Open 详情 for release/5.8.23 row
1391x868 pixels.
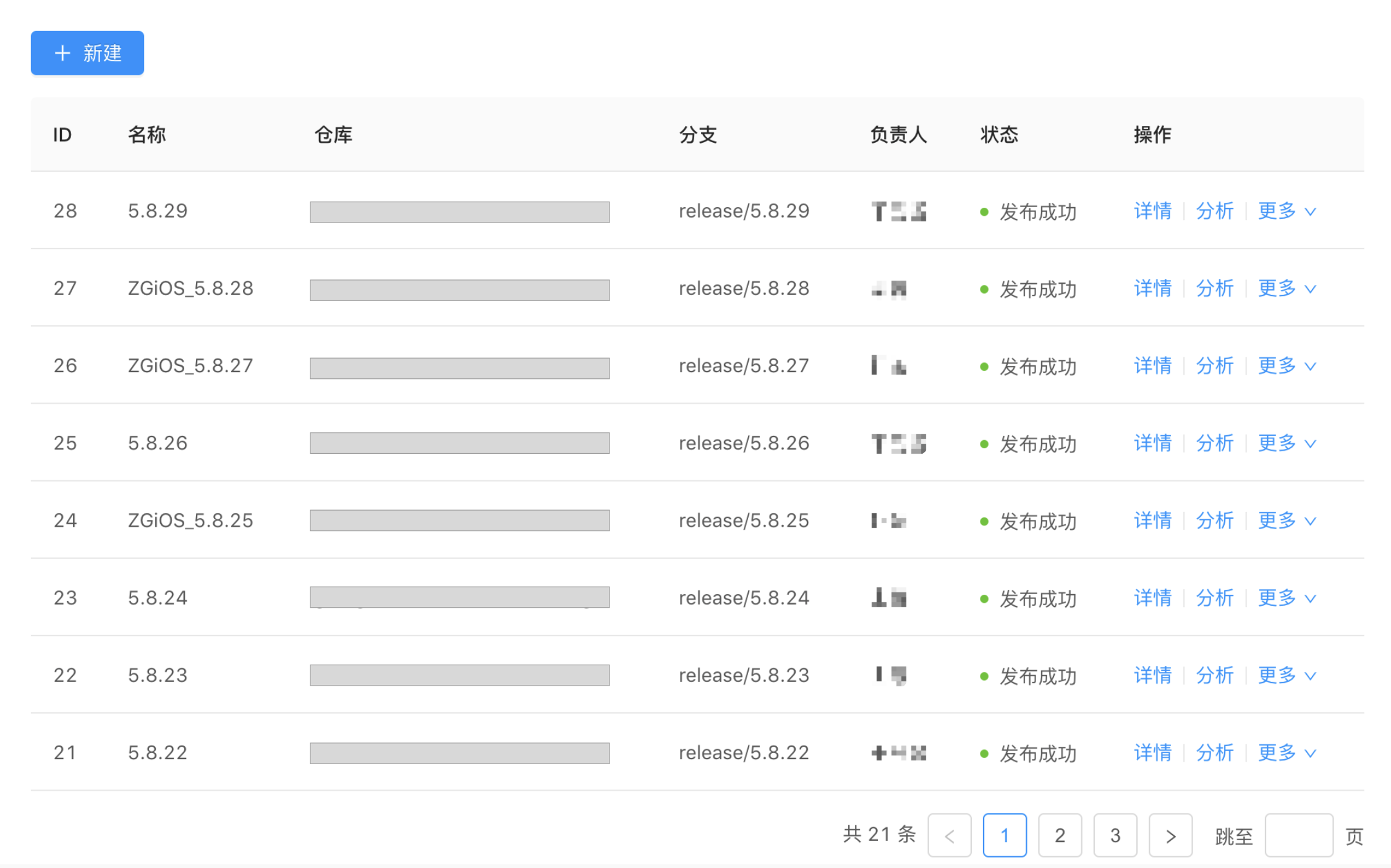pyautogui.click(x=1152, y=675)
